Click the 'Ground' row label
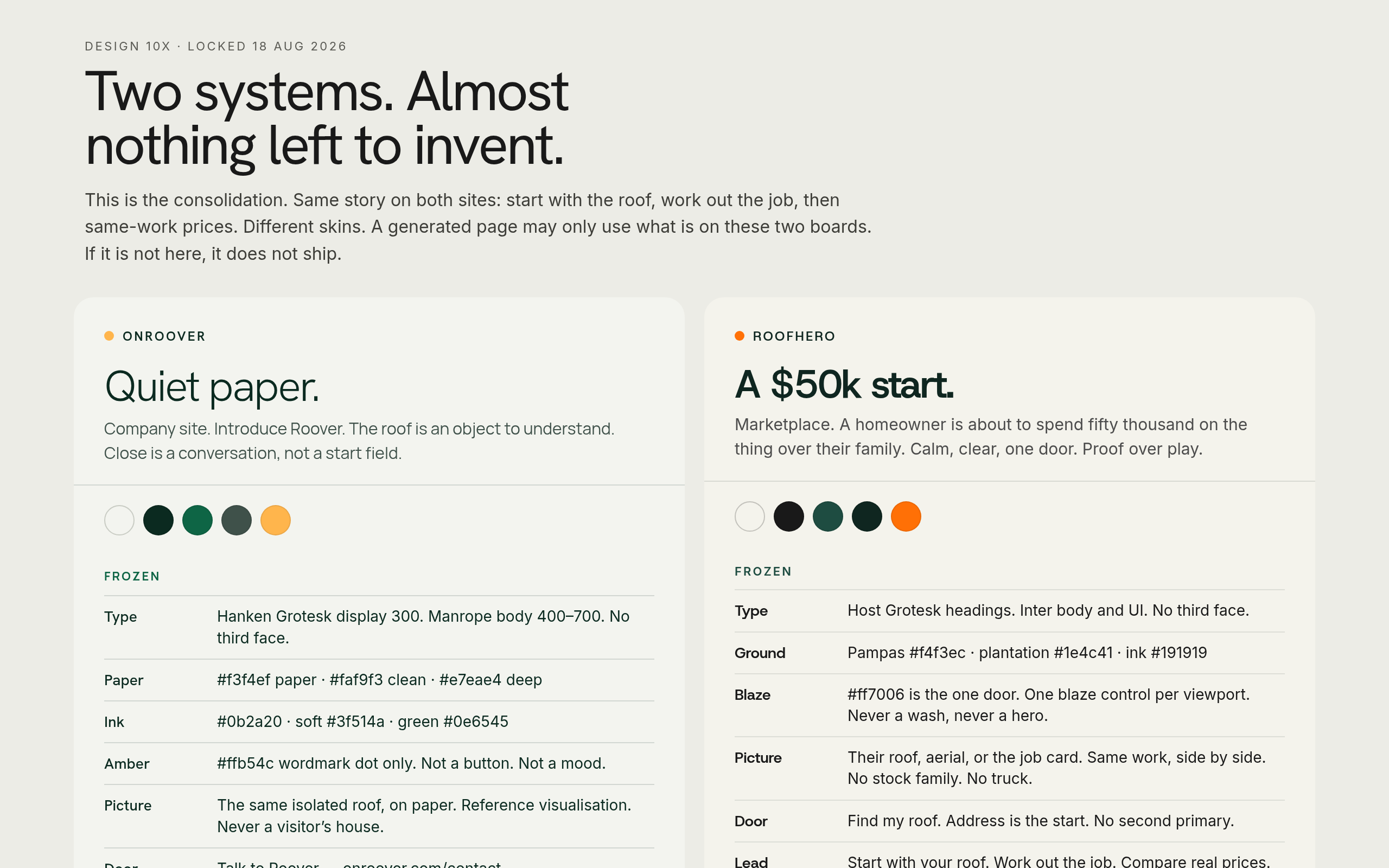Viewport: 1389px width, 868px height. pos(760,653)
